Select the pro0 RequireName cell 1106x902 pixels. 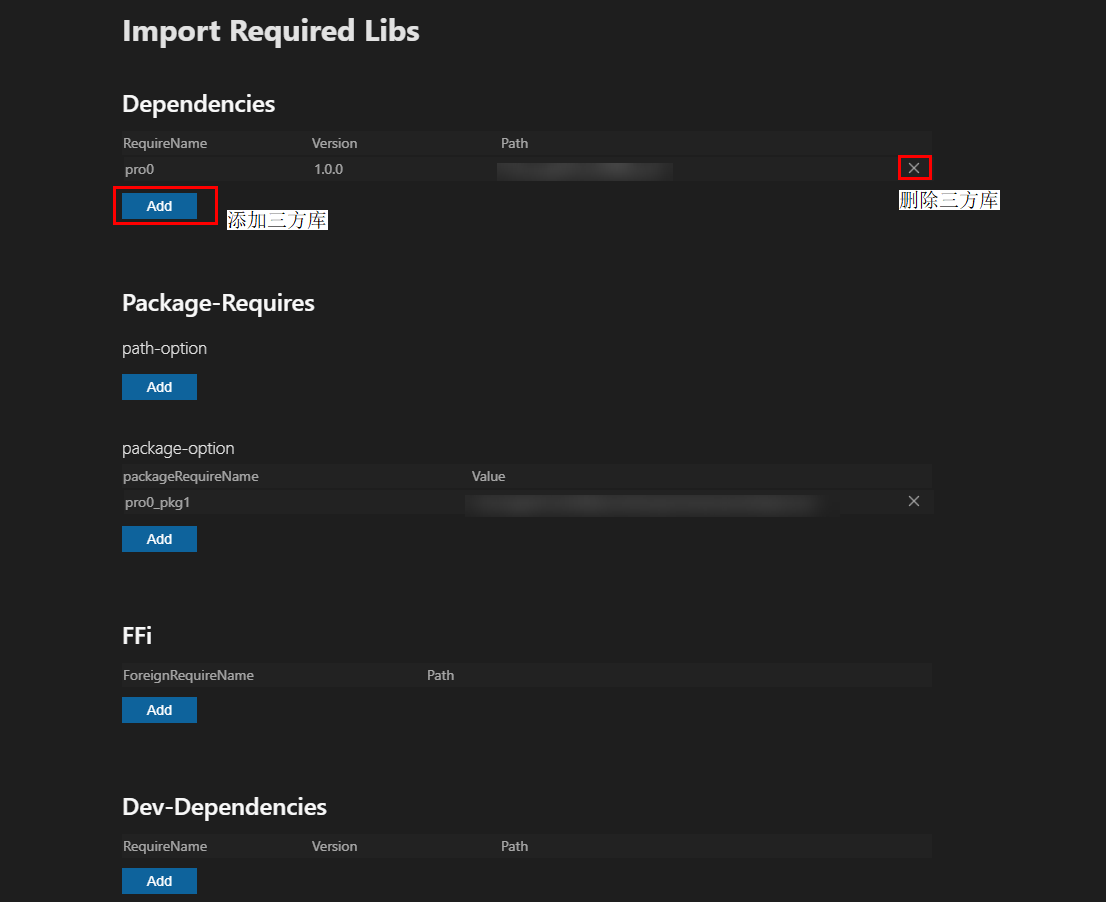pyautogui.click(x=140, y=169)
